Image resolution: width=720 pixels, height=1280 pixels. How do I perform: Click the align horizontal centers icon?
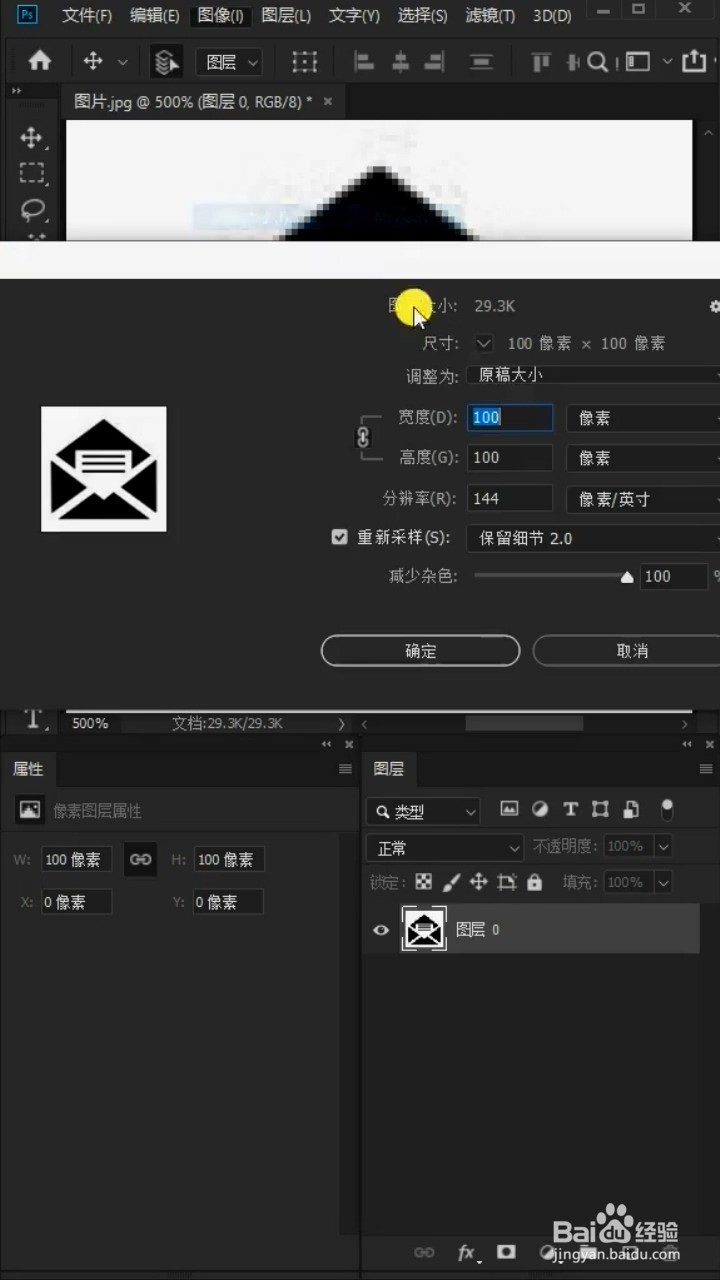click(400, 62)
